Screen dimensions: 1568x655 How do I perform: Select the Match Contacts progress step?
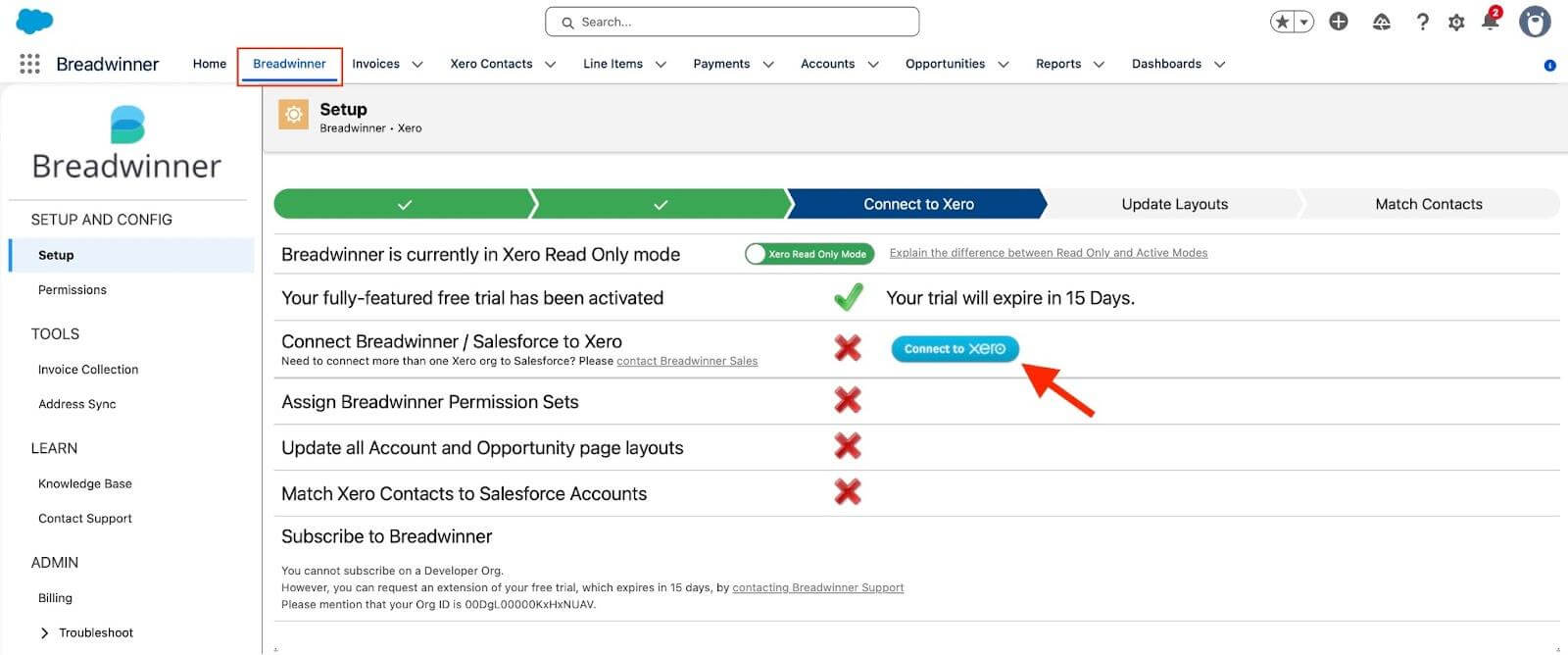tap(1429, 204)
